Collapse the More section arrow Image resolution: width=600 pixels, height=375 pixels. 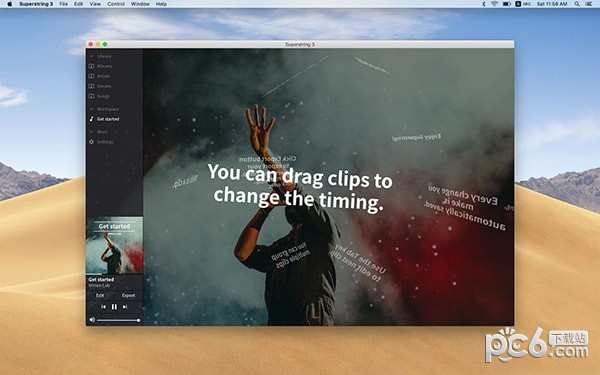coord(91,132)
